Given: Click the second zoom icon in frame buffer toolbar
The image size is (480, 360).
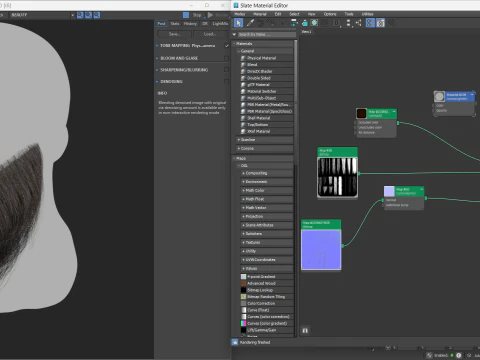Looking at the screenshot, I should [88, 15].
